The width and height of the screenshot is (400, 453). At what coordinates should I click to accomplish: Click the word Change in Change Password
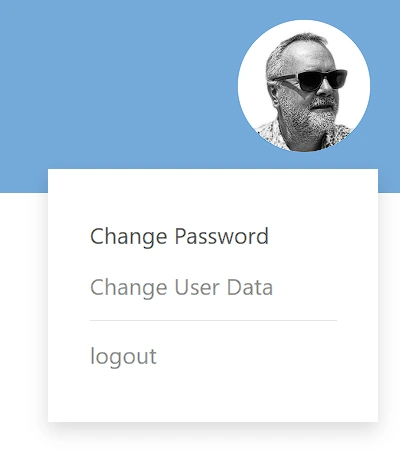pos(129,237)
